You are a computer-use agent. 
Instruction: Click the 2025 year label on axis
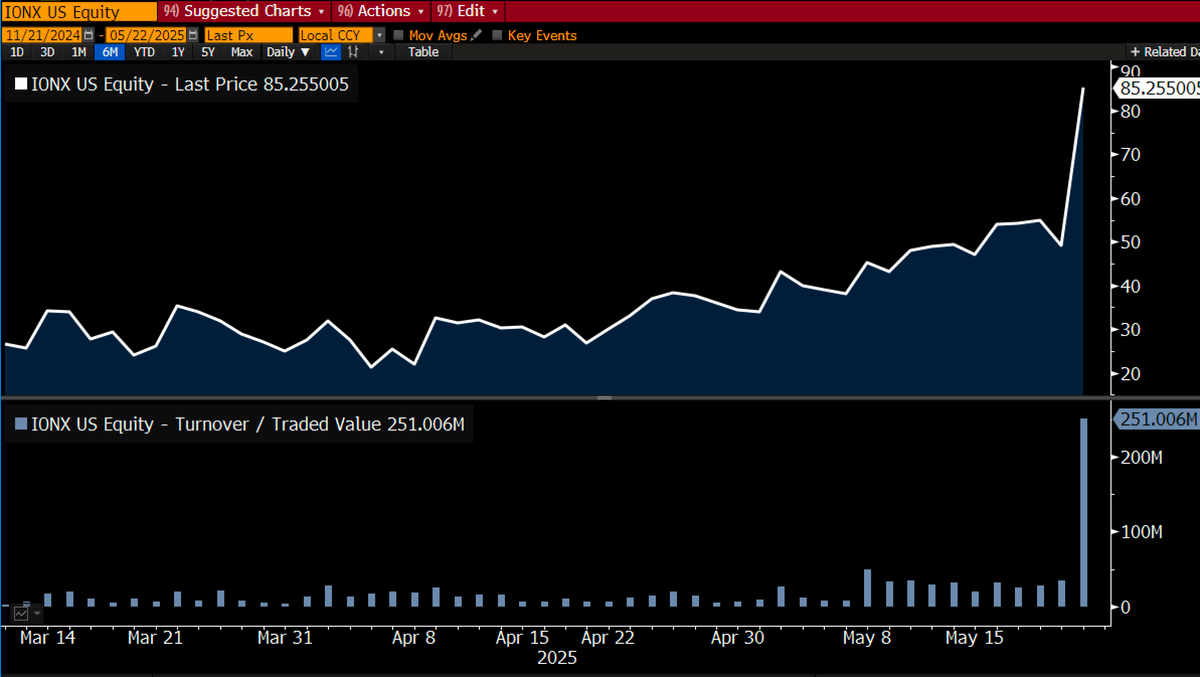click(x=557, y=659)
